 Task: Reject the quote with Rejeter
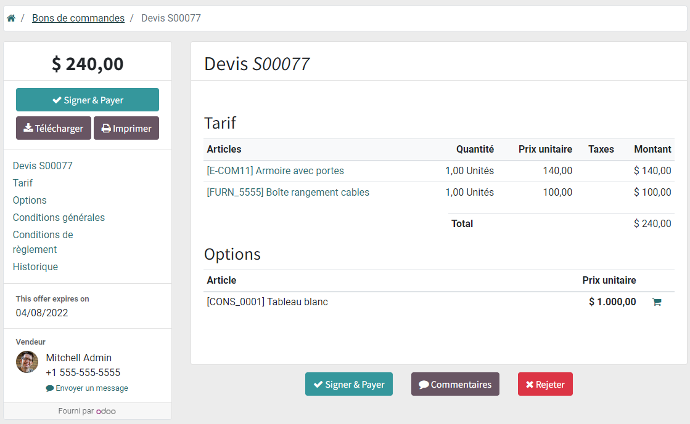[x=545, y=384]
